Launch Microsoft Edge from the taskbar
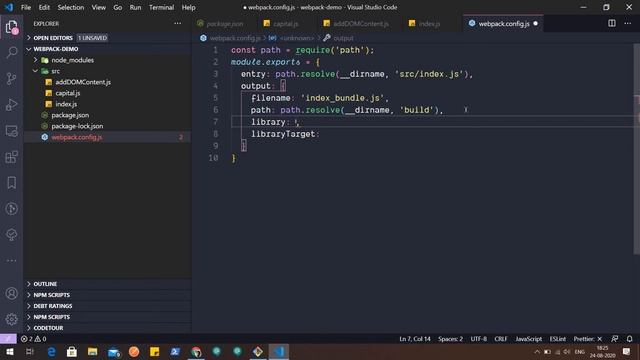This screenshot has height=360, width=640. [x=51, y=351]
